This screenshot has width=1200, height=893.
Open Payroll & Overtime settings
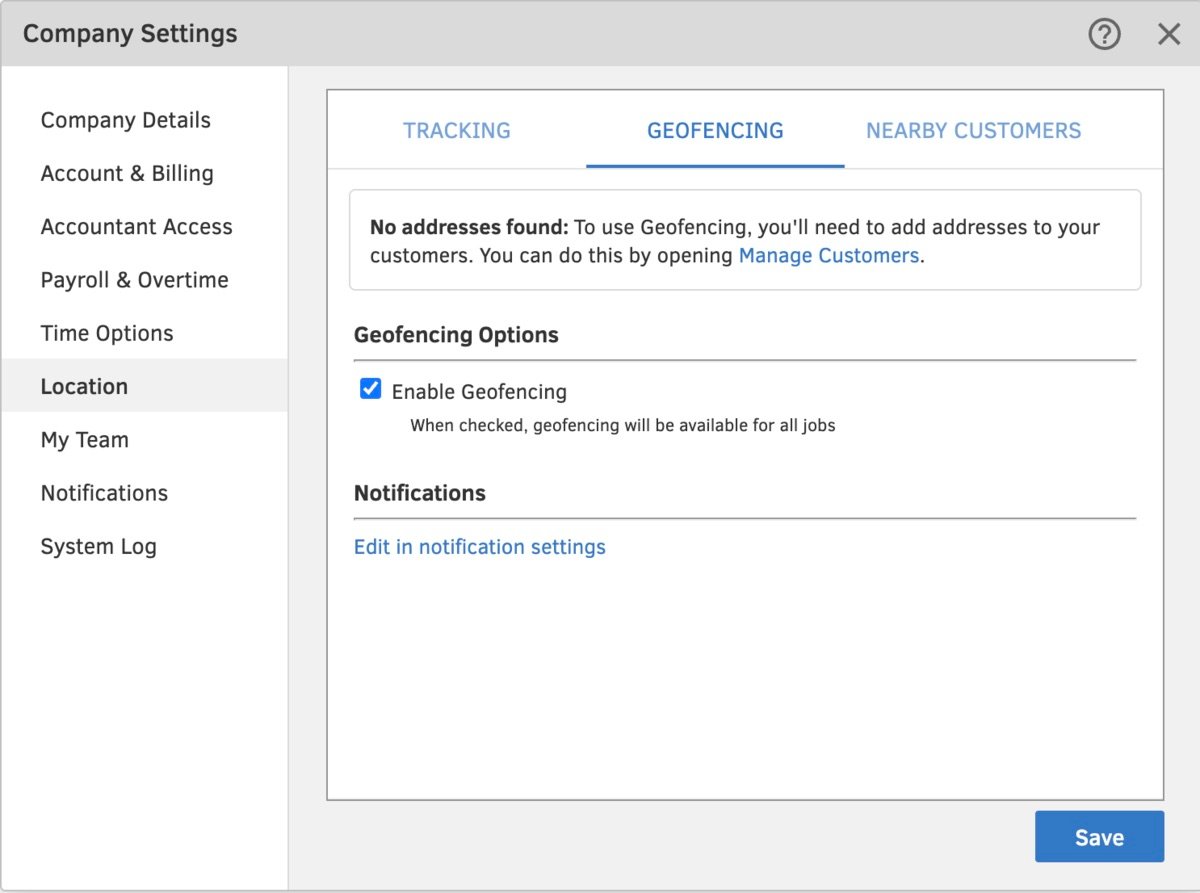[x=134, y=280]
